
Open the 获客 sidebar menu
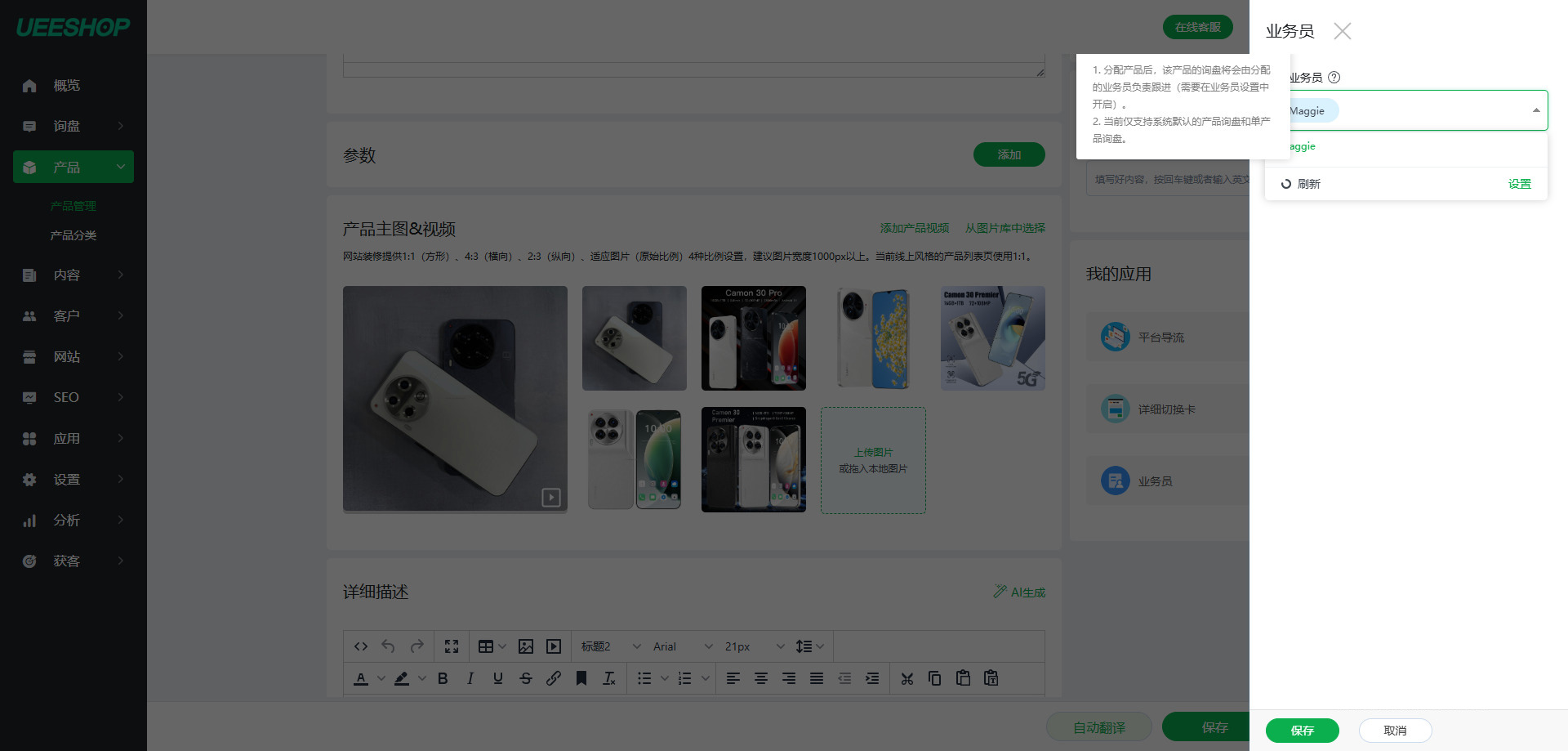(x=73, y=561)
